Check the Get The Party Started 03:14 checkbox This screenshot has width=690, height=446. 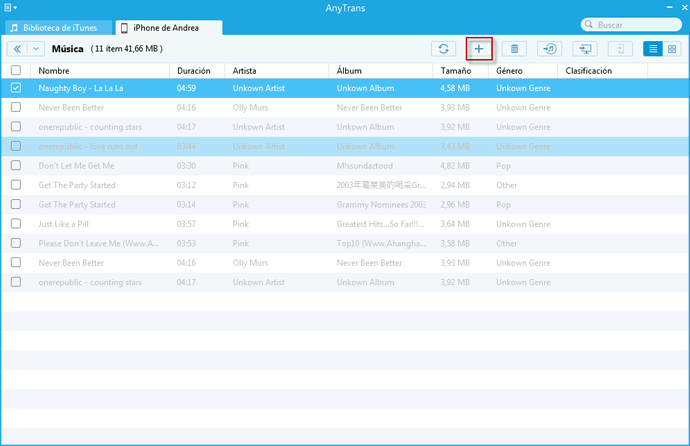[x=16, y=205]
